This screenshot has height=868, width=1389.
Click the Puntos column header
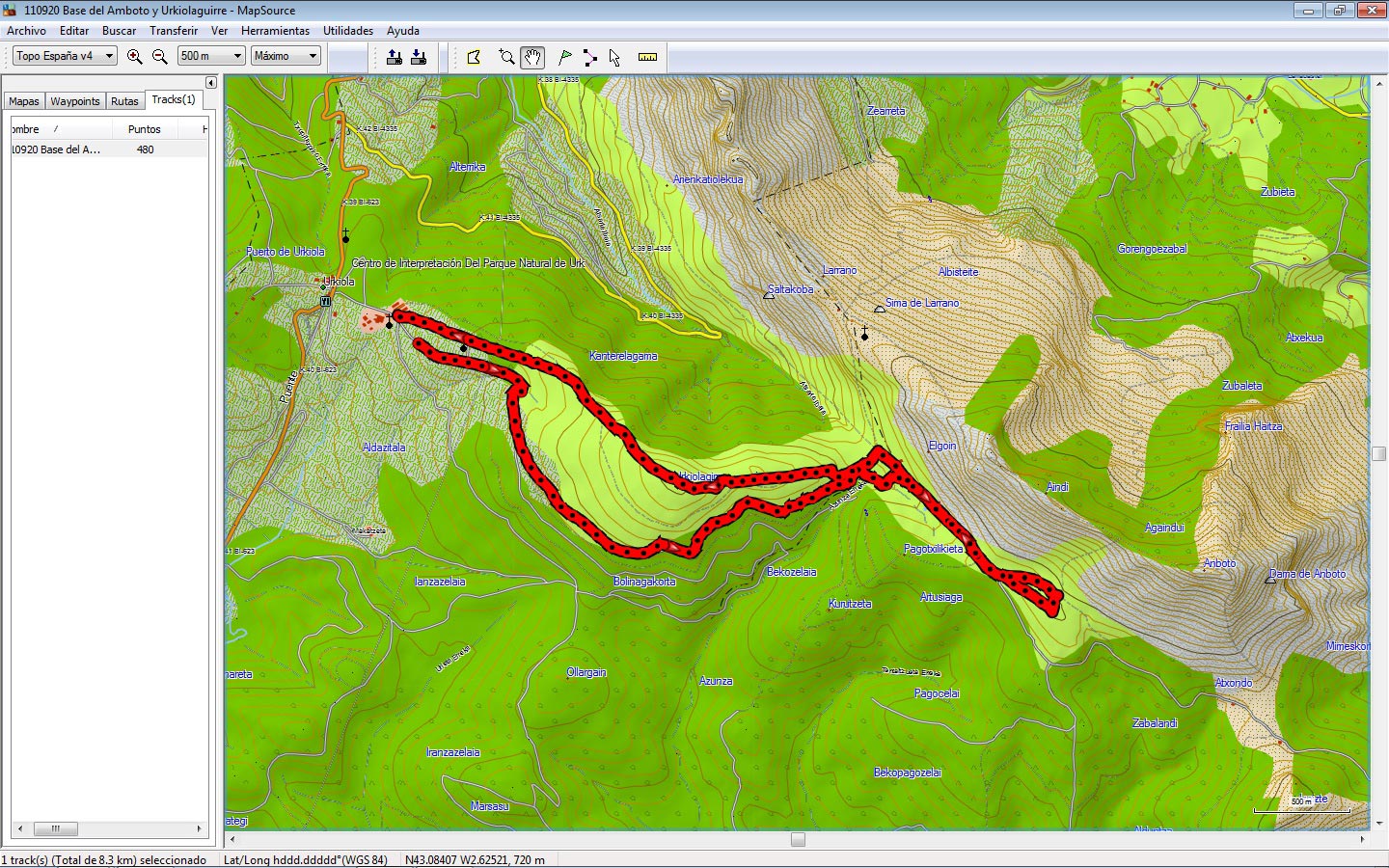coord(145,129)
